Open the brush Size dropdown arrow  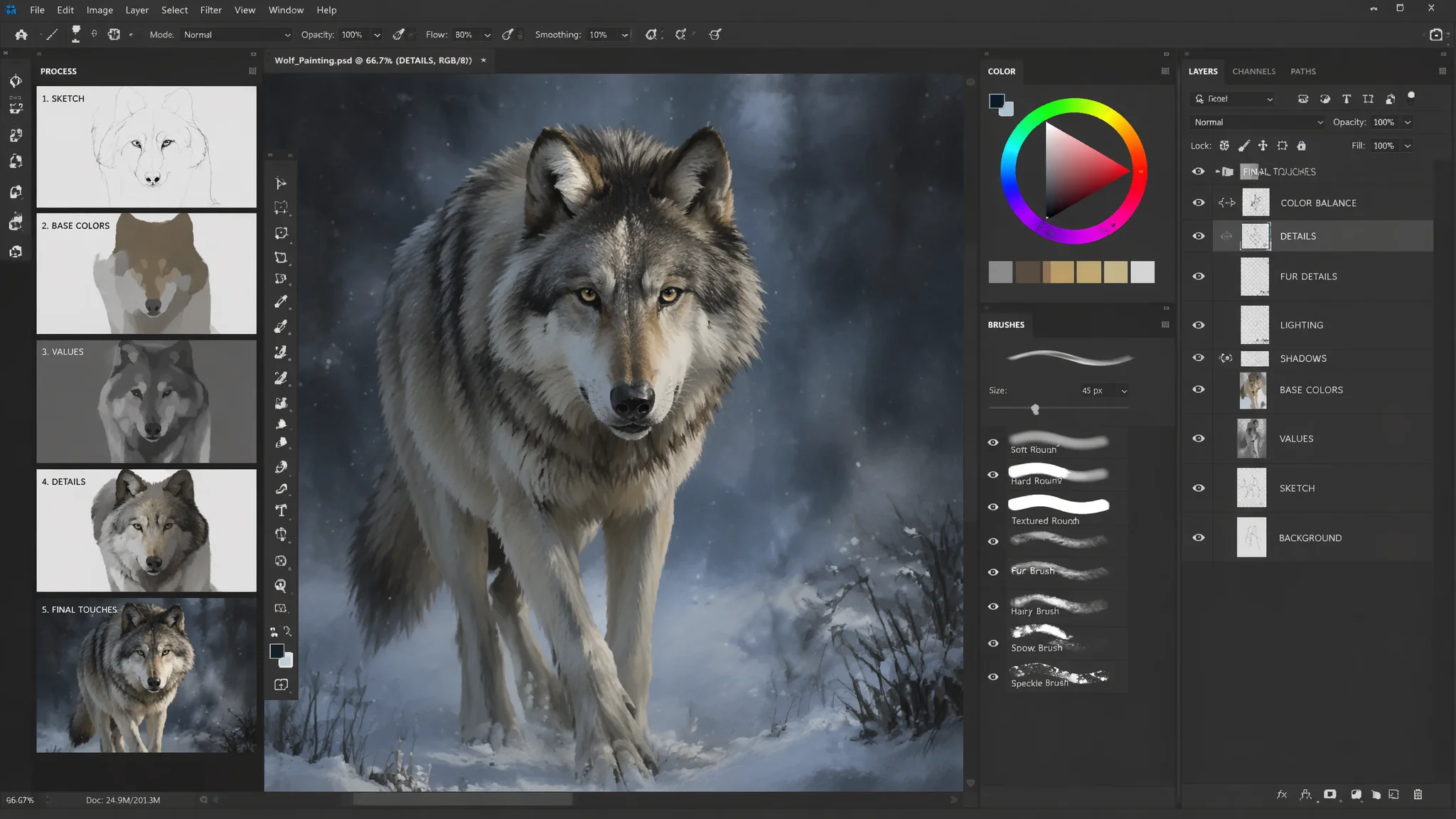[1124, 391]
